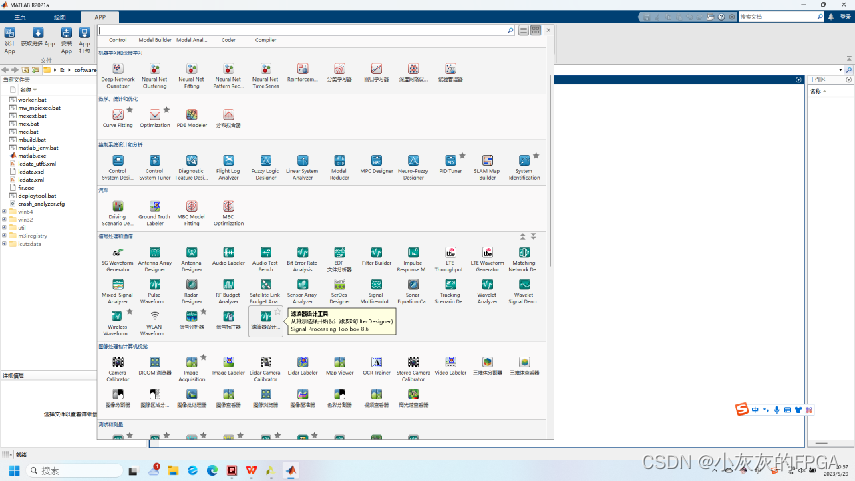This screenshot has height=481, width=855.
Task: Open the Neural Net Fitting app
Action: tap(191, 75)
